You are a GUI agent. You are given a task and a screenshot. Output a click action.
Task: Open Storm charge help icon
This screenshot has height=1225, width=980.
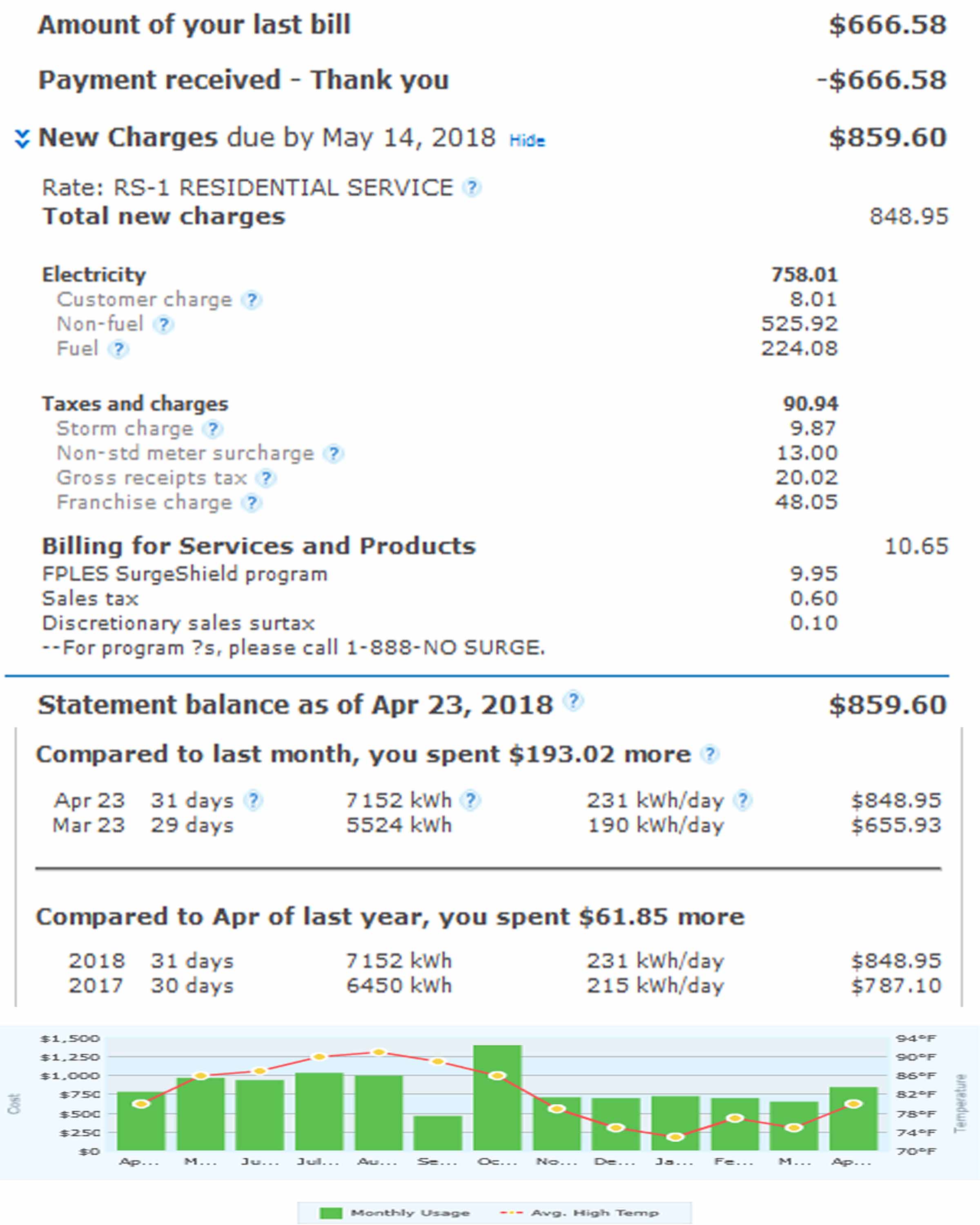[212, 429]
